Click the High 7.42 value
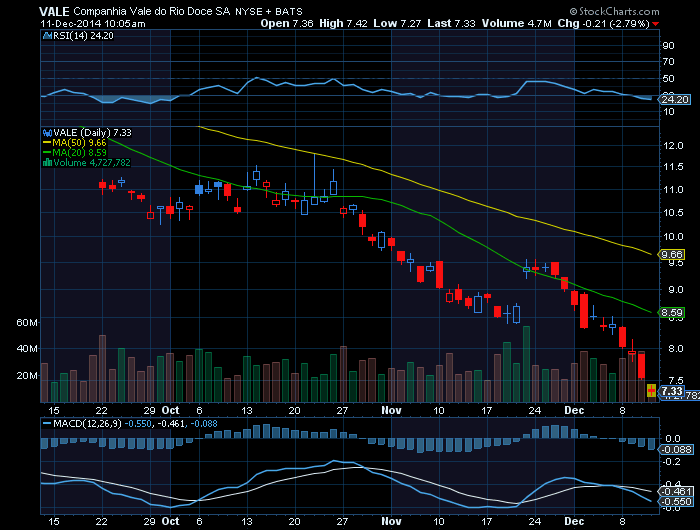 pyautogui.click(x=343, y=23)
